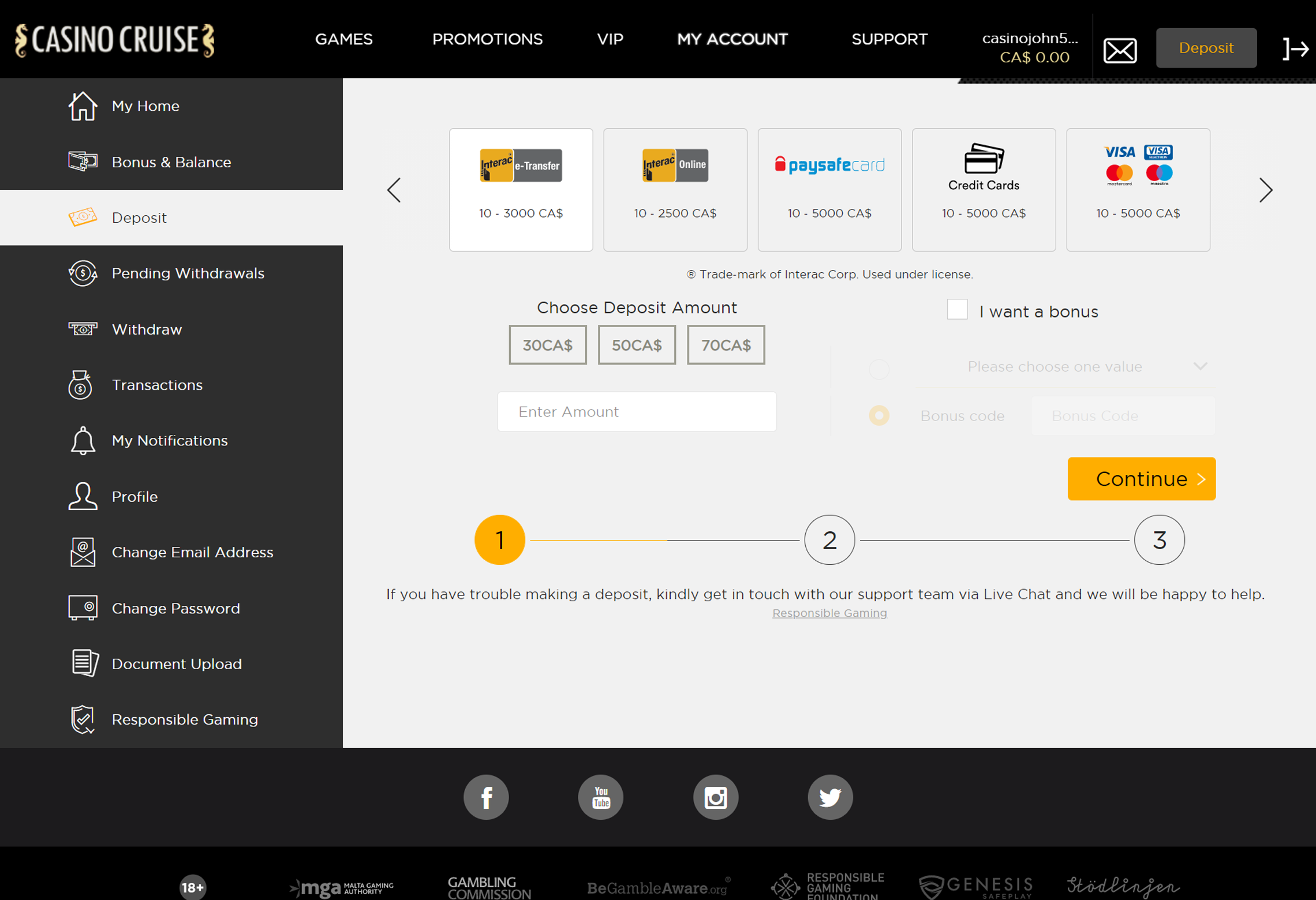The height and width of the screenshot is (900, 1316).
Task: Click the Change Email Address envelope icon
Action: click(83, 552)
